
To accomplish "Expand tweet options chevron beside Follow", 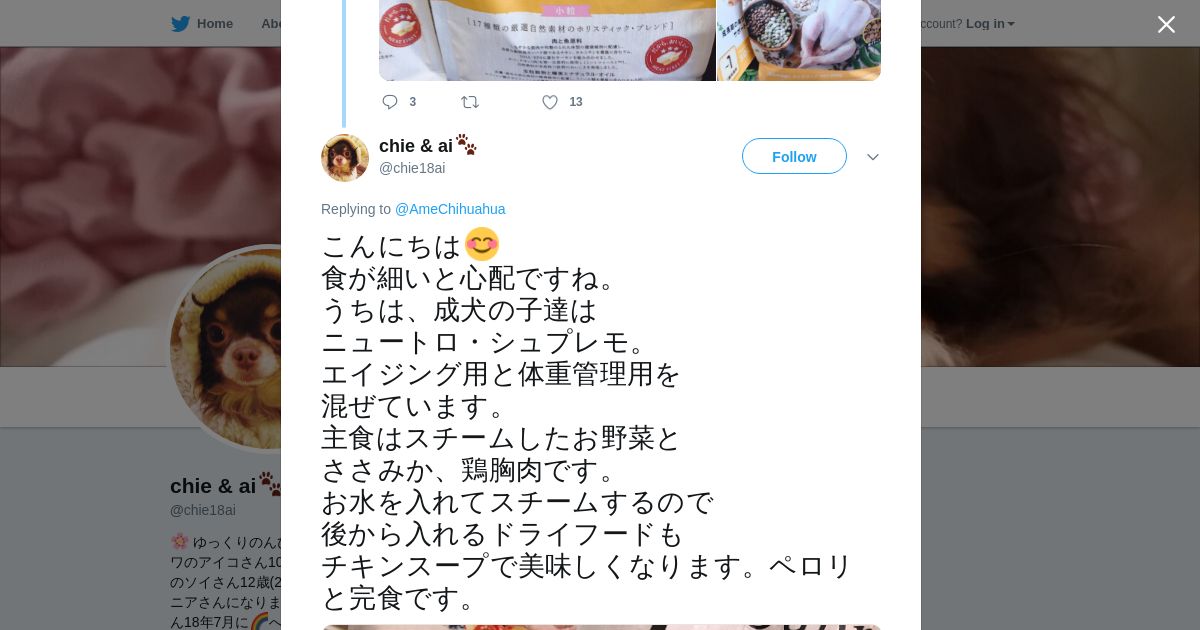I will coord(872,157).
